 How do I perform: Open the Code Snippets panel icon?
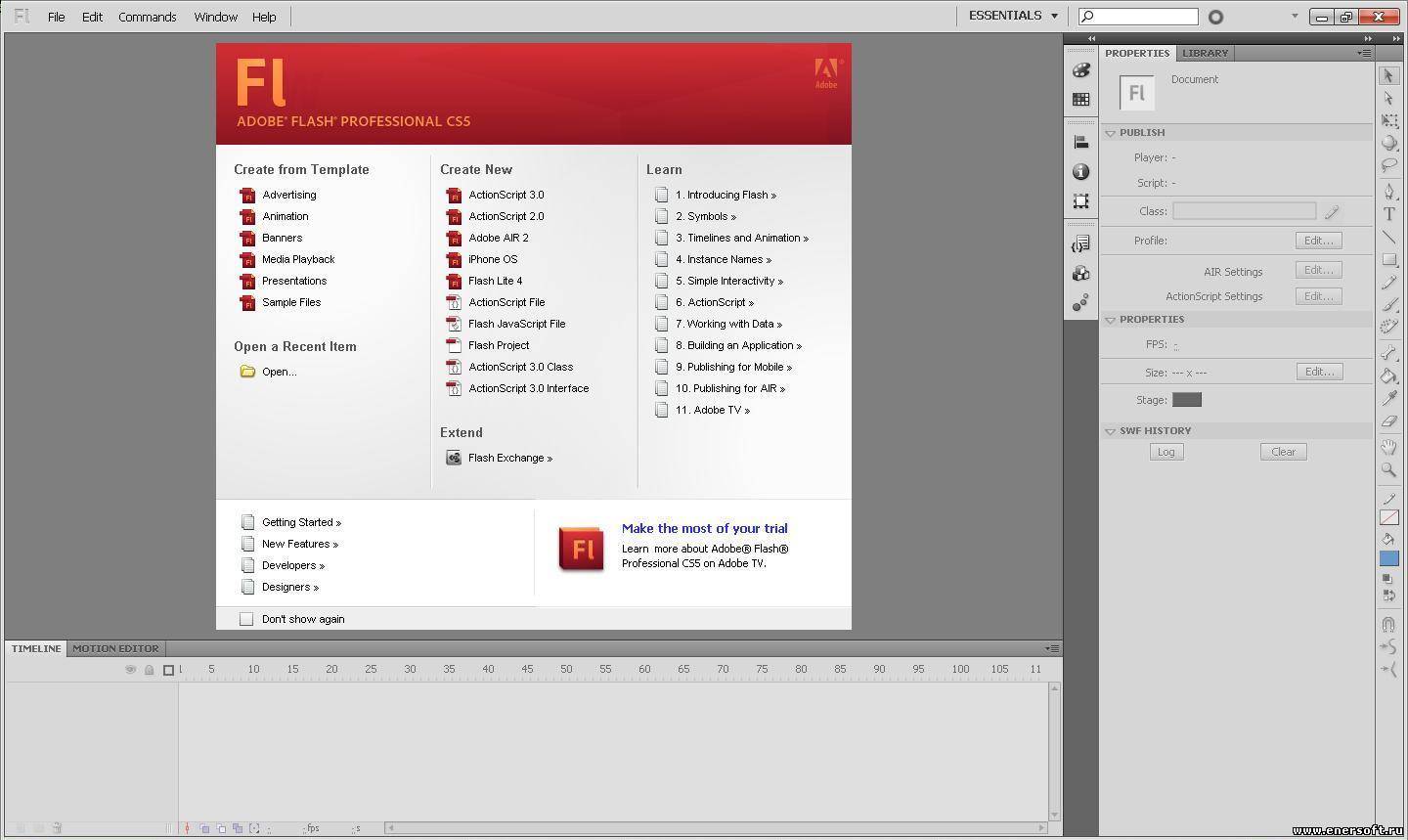[1080, 243]
